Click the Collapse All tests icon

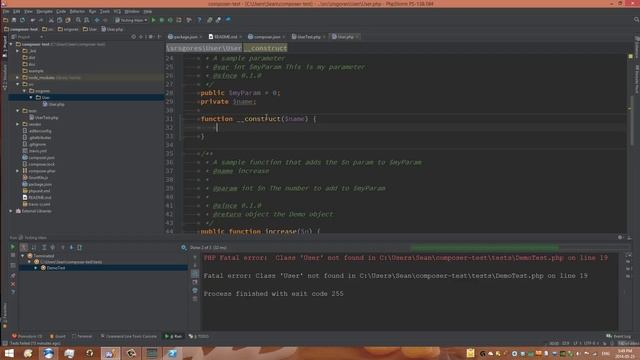click(x=53, y=247)
